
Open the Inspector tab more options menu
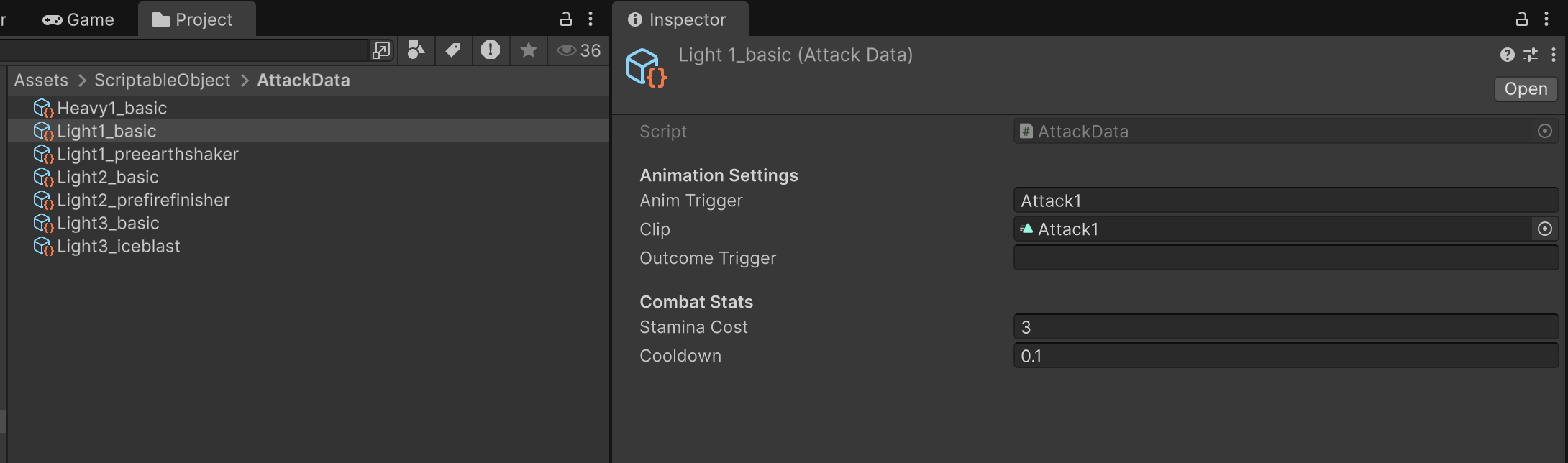point(1546,19)
